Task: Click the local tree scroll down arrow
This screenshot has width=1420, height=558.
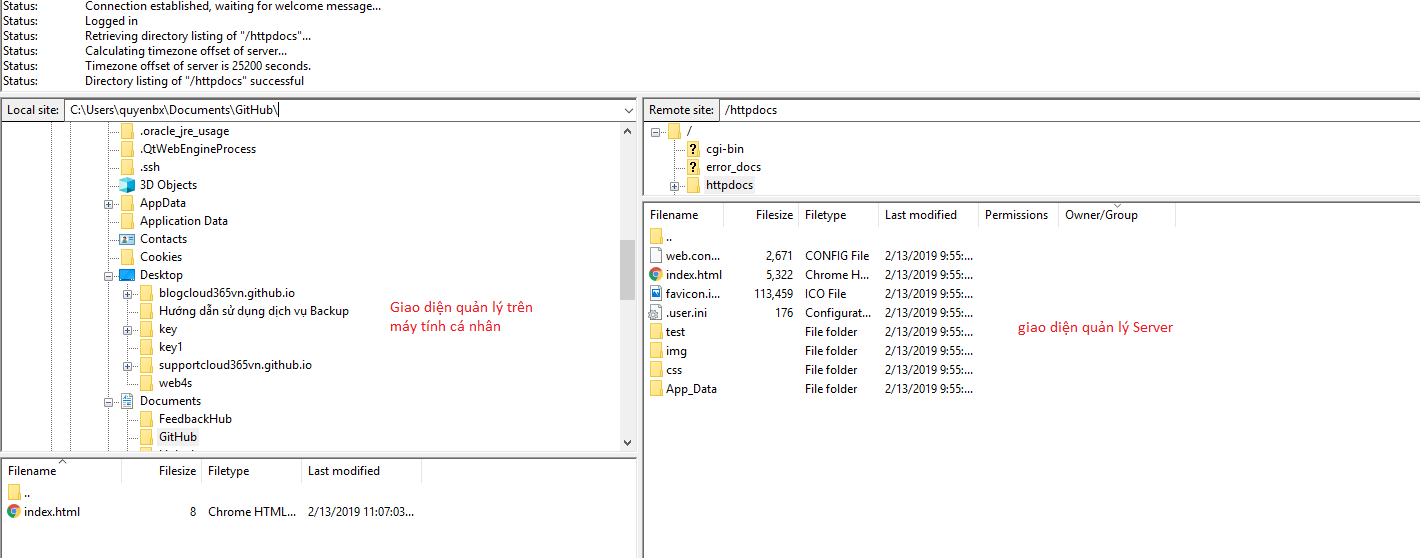Action: pyautogui.click(x=627, y=442)
